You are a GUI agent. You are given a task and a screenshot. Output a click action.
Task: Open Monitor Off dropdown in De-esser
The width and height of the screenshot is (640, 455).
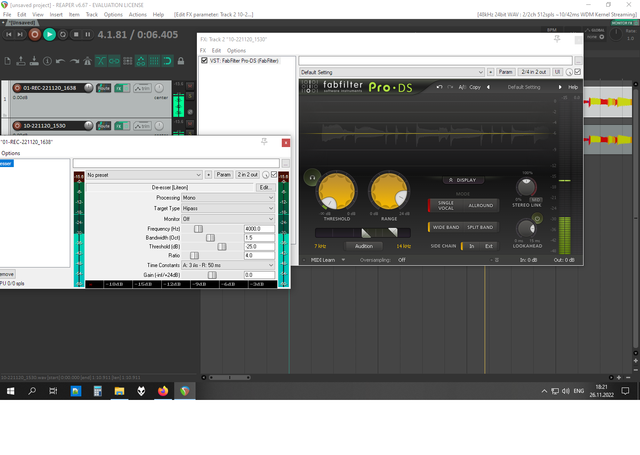pyautogui.click(x=228, y=219)
